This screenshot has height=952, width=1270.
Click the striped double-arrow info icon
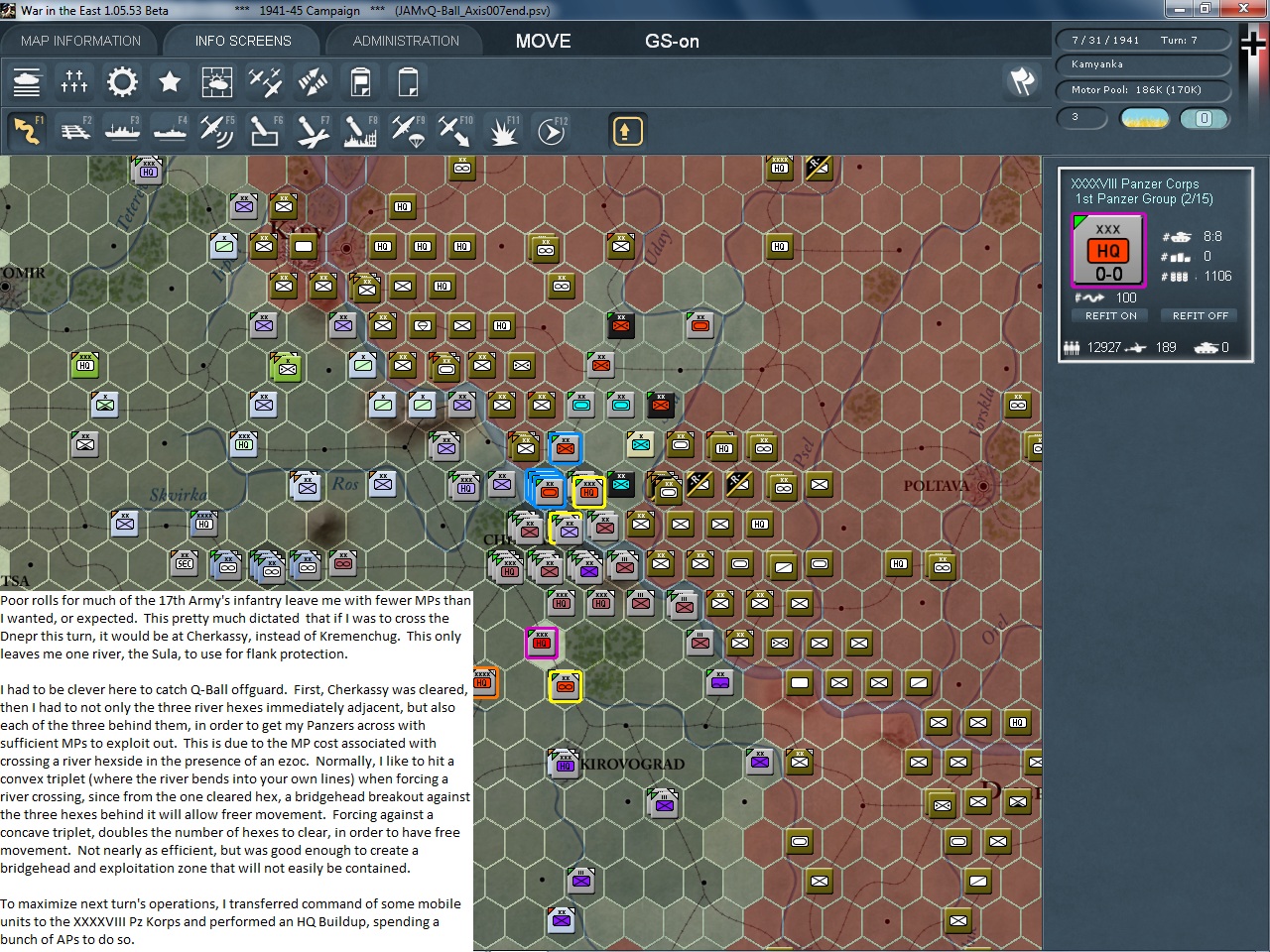(x=313, y=81)
